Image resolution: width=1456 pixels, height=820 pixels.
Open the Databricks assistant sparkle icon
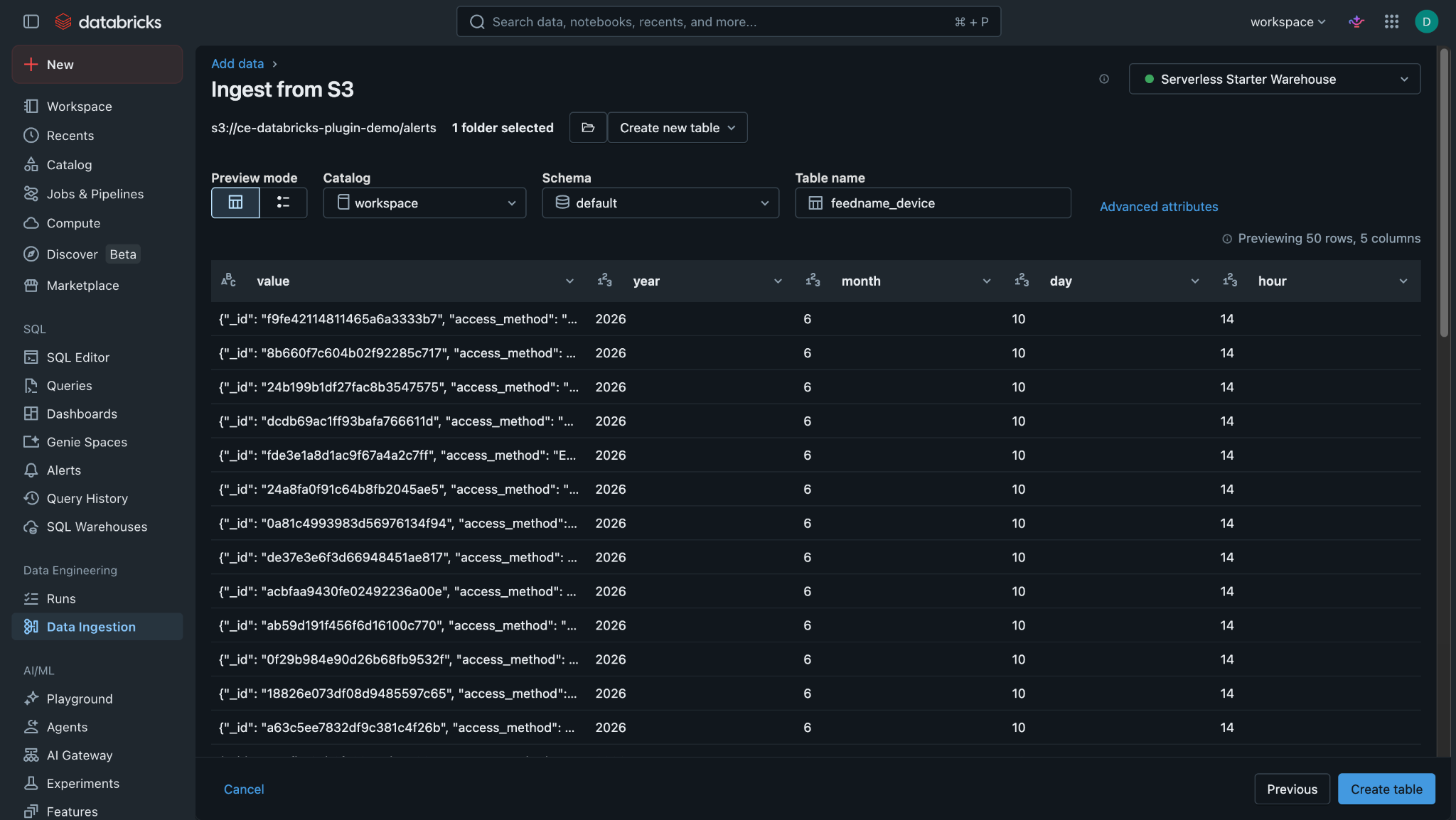click(1356, 21)
